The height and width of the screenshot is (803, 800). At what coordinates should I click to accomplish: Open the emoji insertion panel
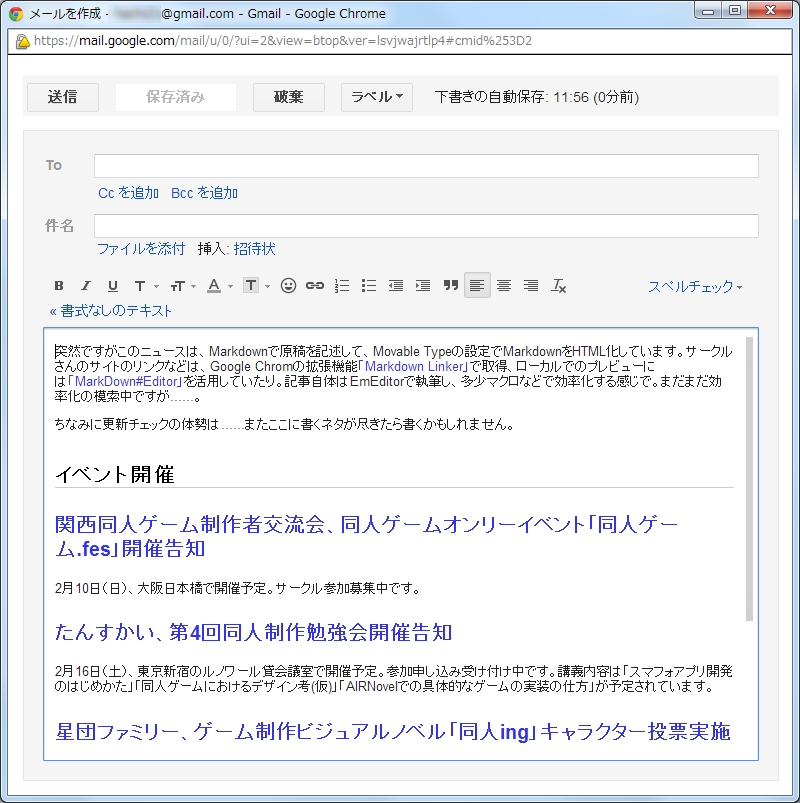coord(288,285)
